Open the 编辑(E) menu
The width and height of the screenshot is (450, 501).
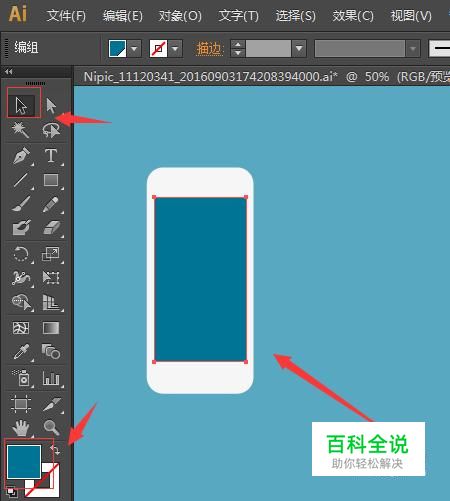(123, 16)
